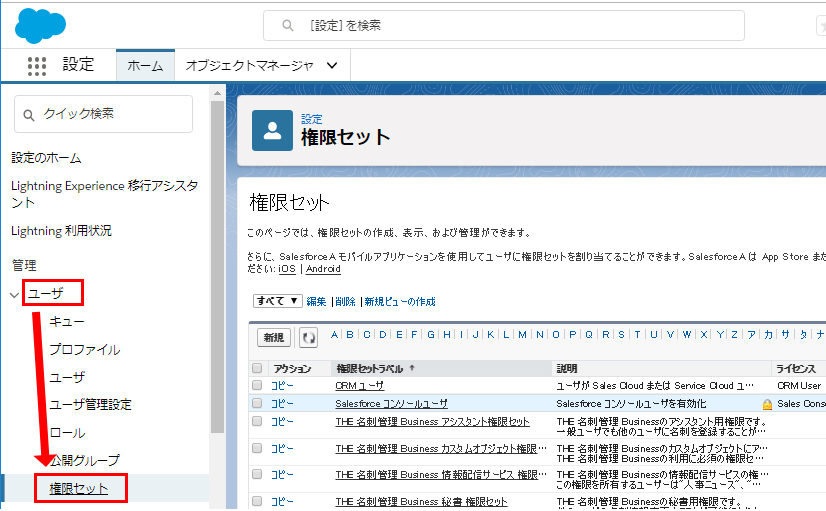Click the アクション column header

(x=292, y=368)
